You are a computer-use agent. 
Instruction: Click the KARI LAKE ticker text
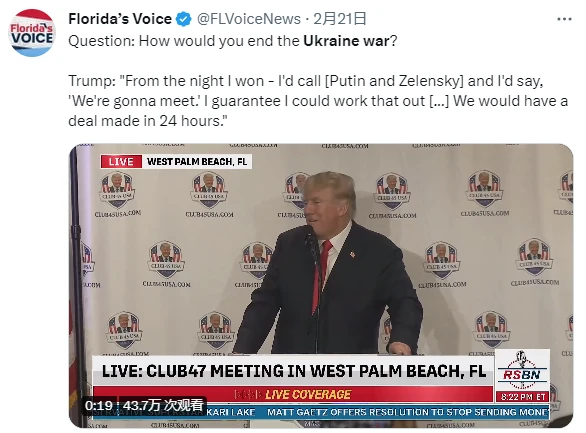click(231, 412)
